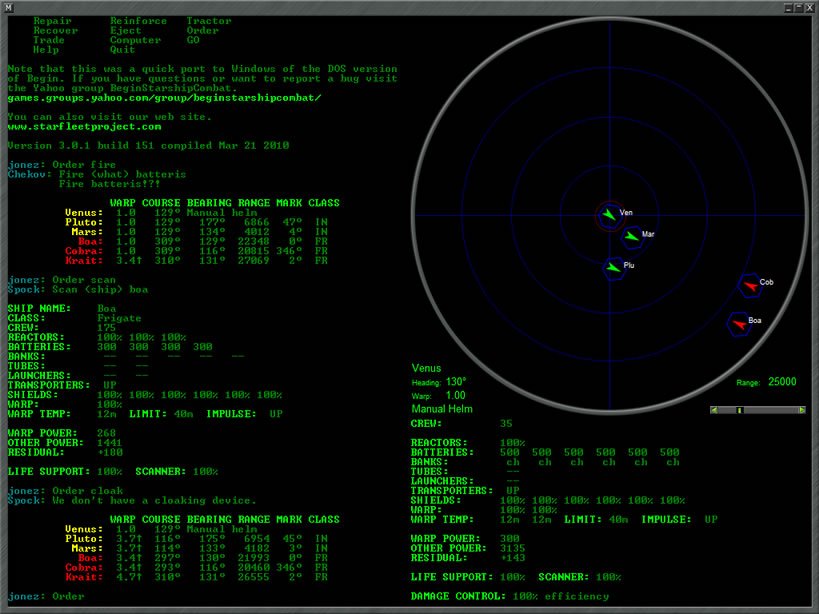Choose the Eject command
Image resolution: width=819 pixels, height=614 pixels.
pos(125,31)
